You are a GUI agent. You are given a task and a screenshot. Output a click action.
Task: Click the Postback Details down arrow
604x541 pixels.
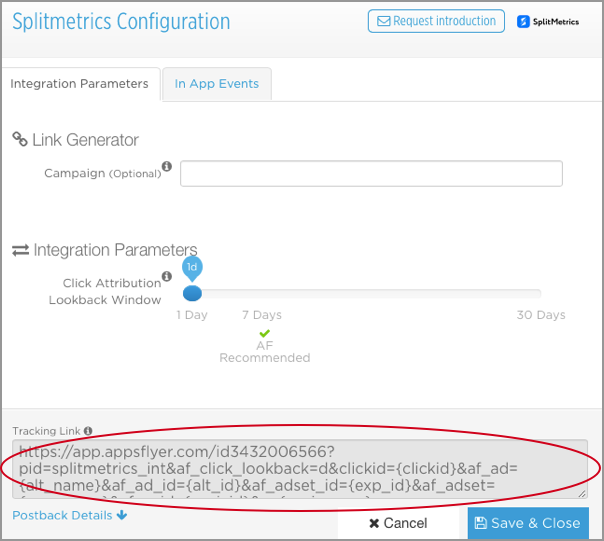click(122, 515)
